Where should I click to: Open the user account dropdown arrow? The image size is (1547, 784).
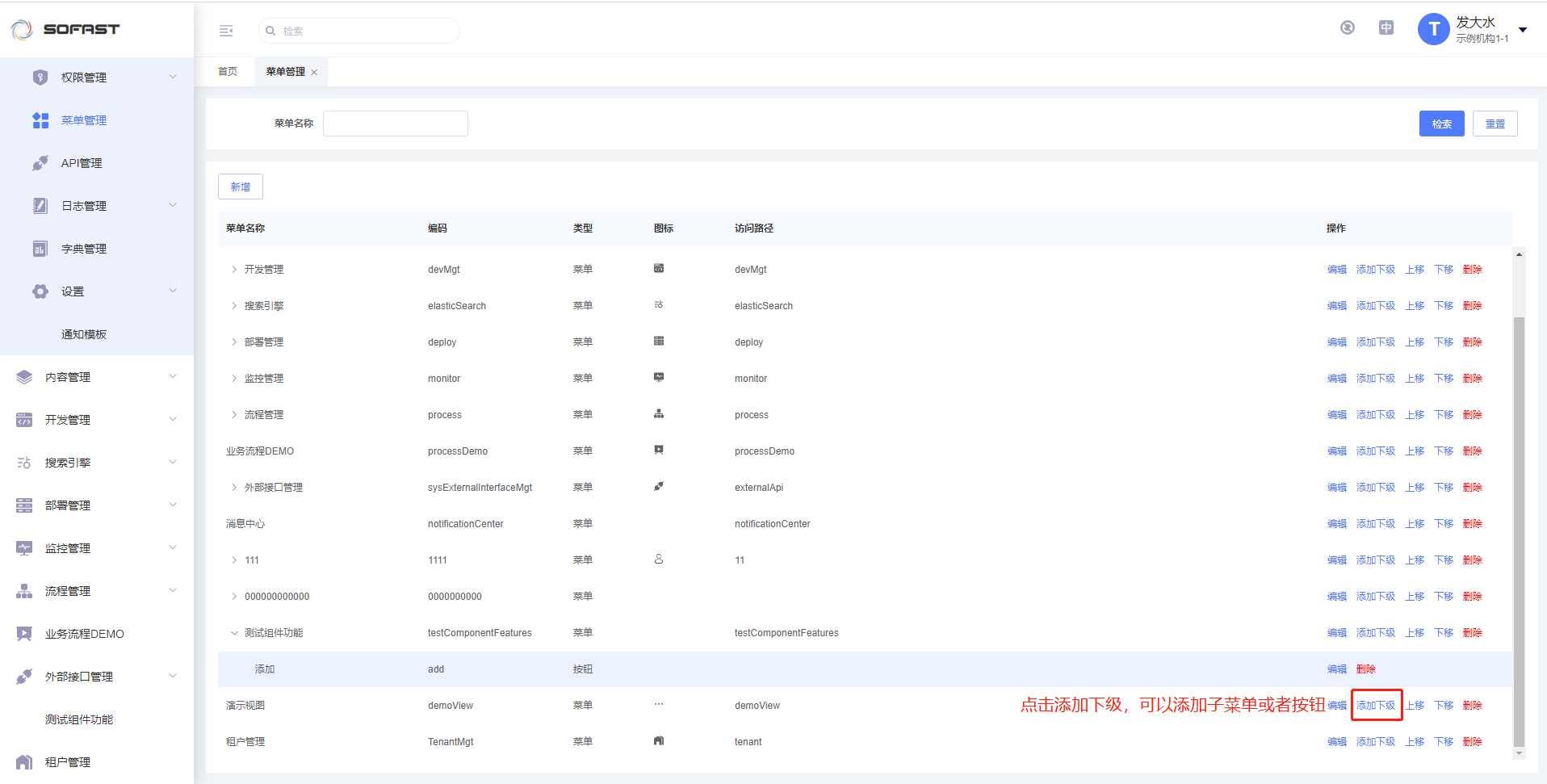point(1523,30)
